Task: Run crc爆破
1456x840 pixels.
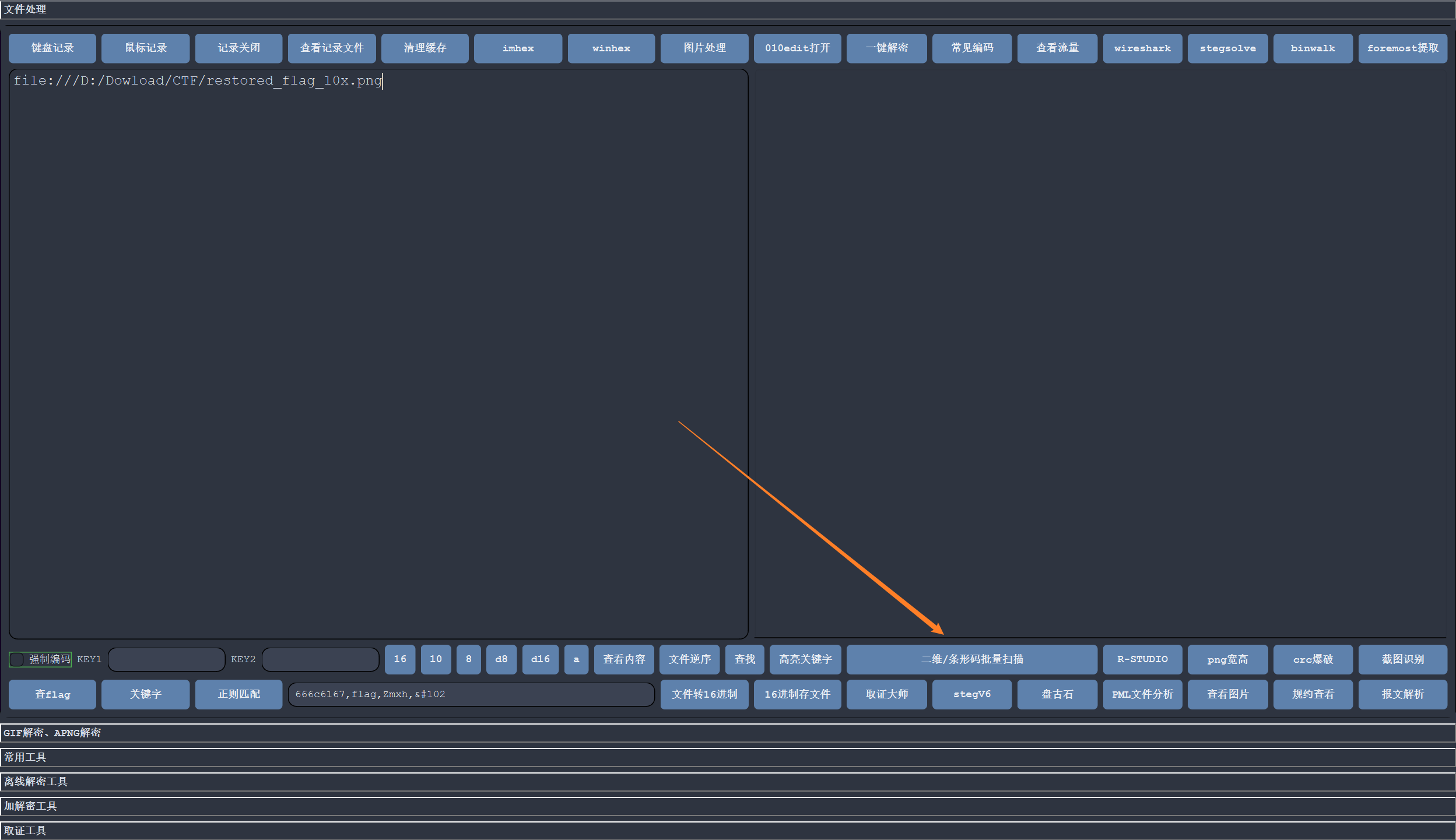Action: pyautogui.click(x=1313, y=659)
